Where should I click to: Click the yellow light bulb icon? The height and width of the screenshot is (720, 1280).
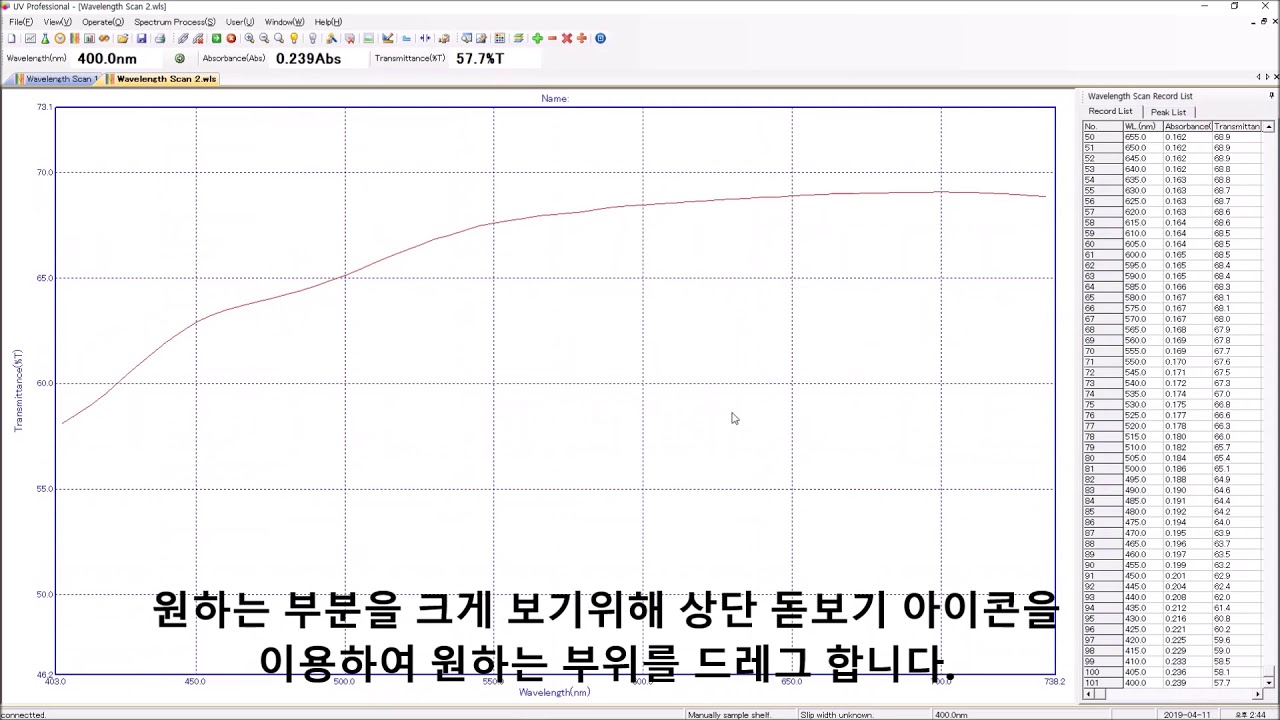[x=294, y=38]
